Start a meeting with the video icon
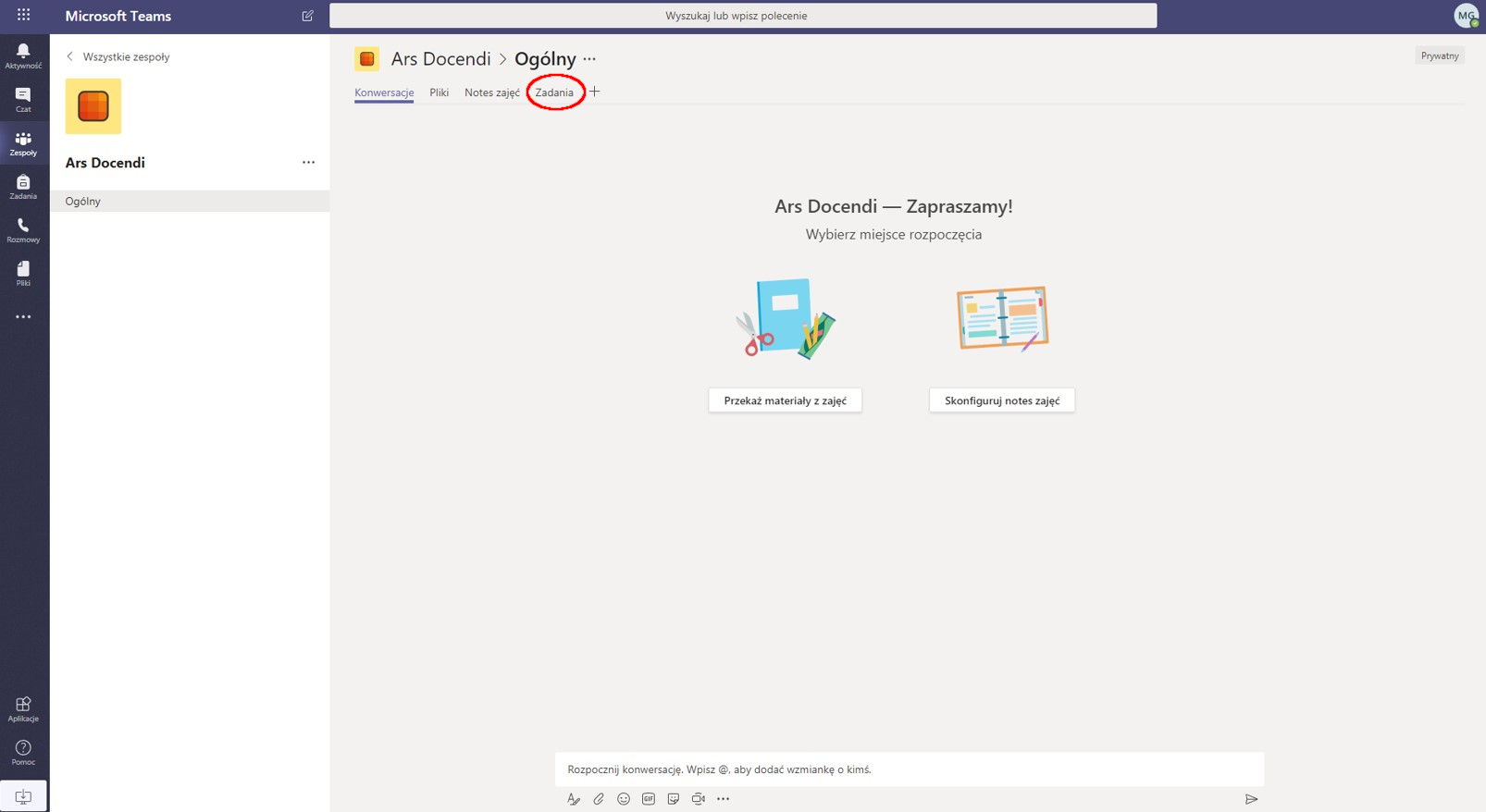 [x=699, y=799]
